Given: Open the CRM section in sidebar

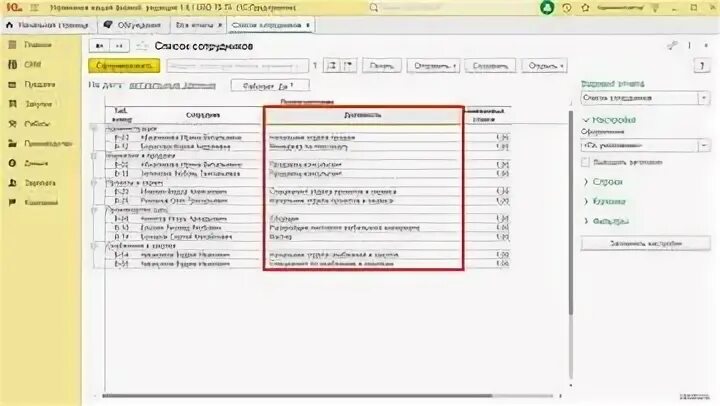Looking at the screenshot, I should pyautogui.click(x=25, y=64).
